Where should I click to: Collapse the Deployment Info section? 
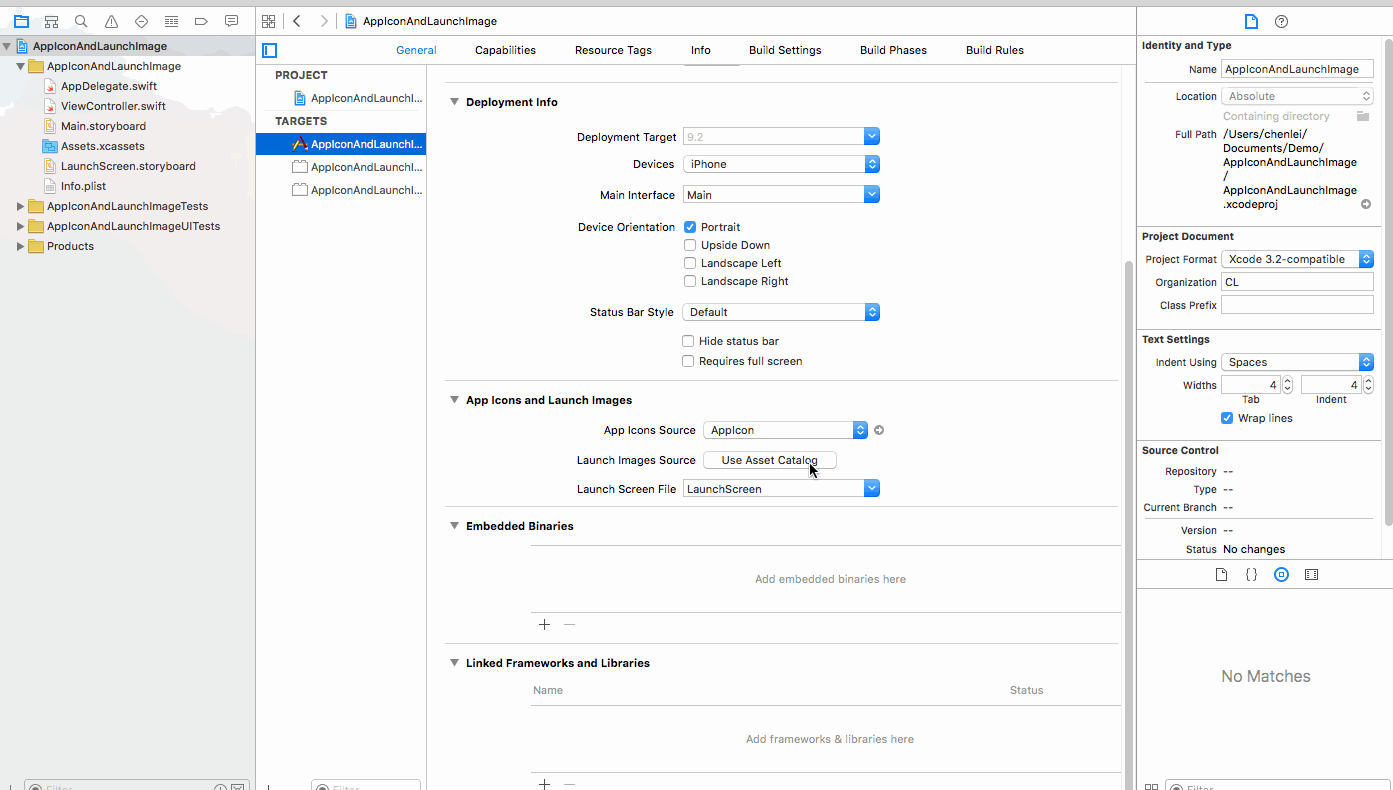click(454, 102)
